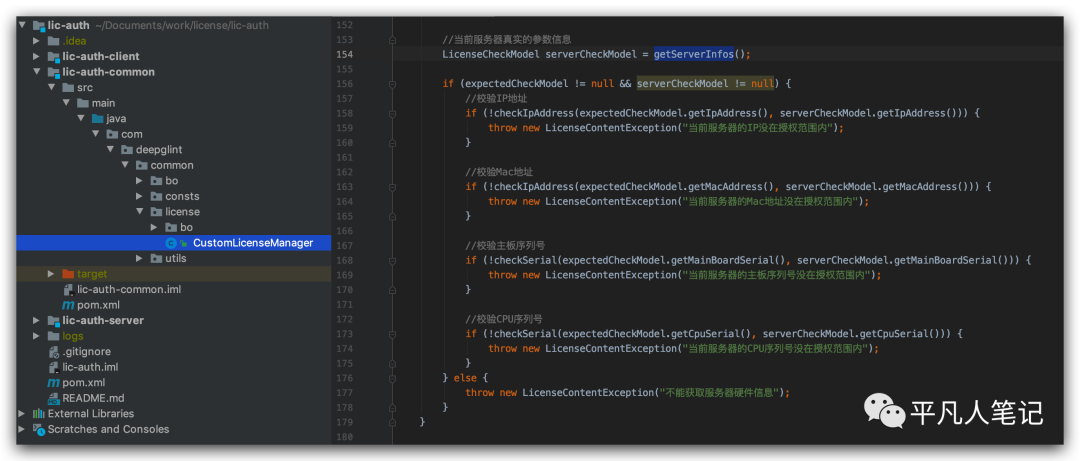Click the src folder icon

[68, 88]
